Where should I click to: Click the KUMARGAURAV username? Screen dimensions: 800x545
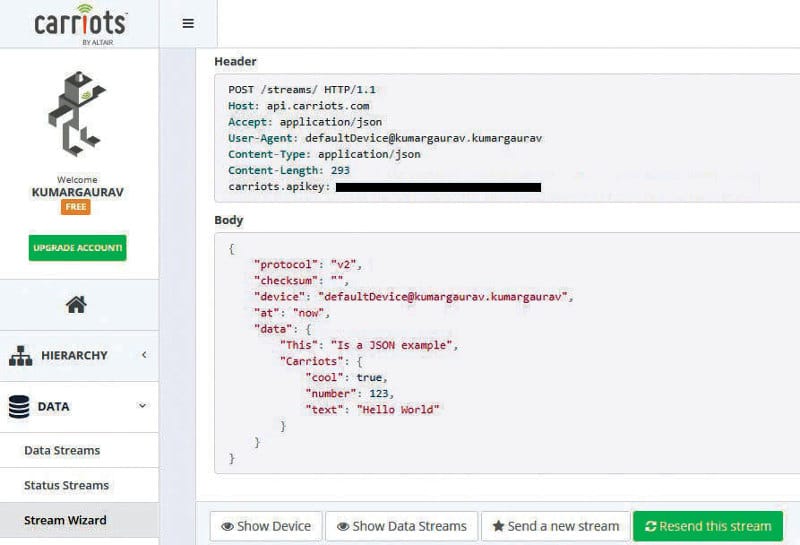pyautogui.click(x=77, y=191)
